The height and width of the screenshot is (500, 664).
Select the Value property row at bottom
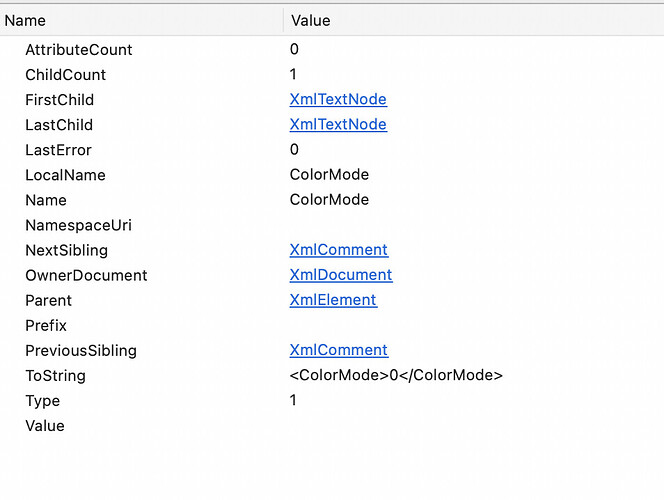[332, 425]
